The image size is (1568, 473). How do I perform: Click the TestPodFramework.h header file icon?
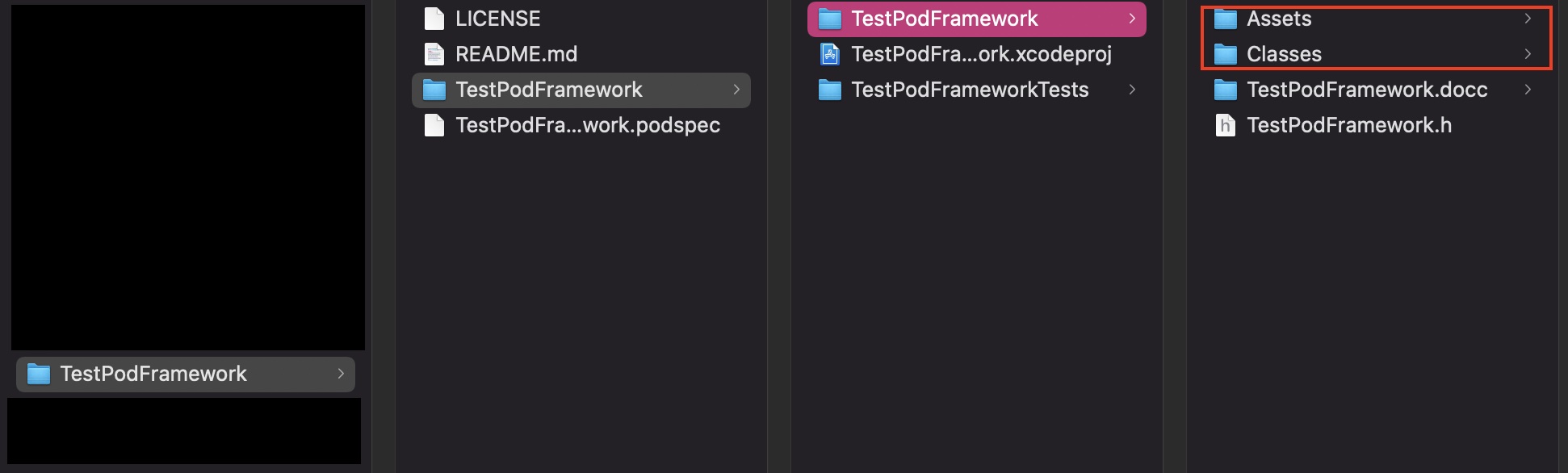coord(1226,125)
